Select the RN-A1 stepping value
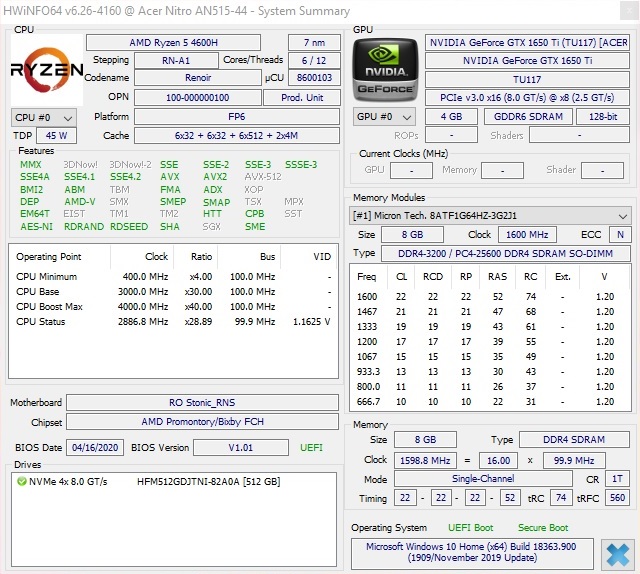The width and height of the screenshot is (640, 574). [176, 60]
